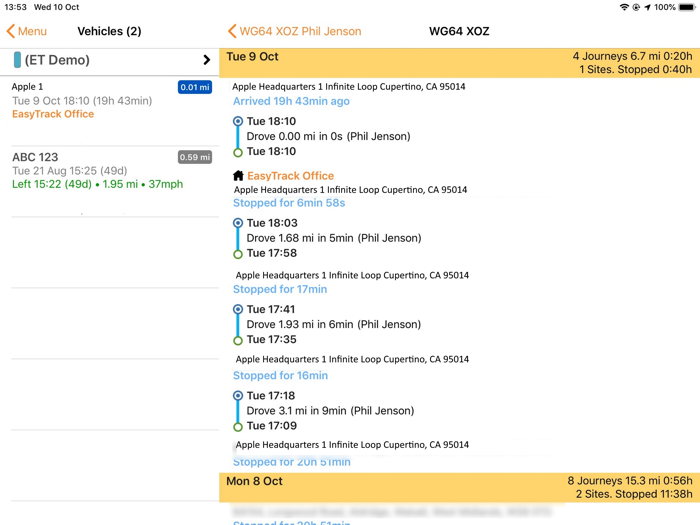This screenshot has height=525, width=700.
Task: Click the Tue 18:03 journey end marker
Action: coord(238,223)
